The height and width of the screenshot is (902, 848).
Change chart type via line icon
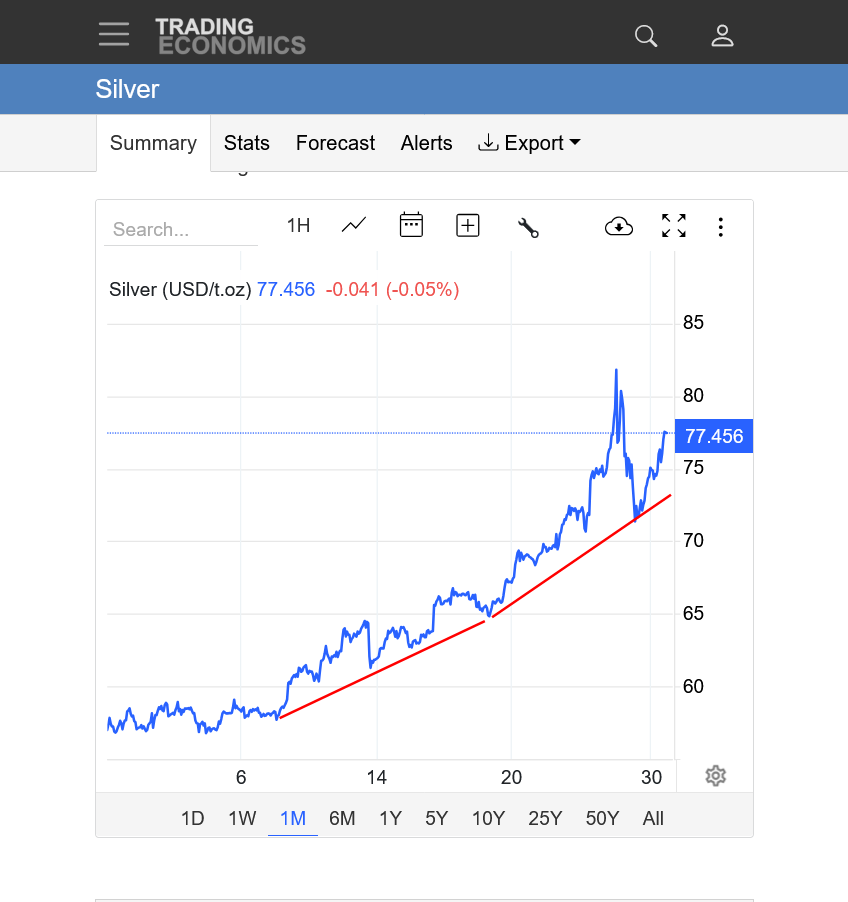click(x=353, y=225)
